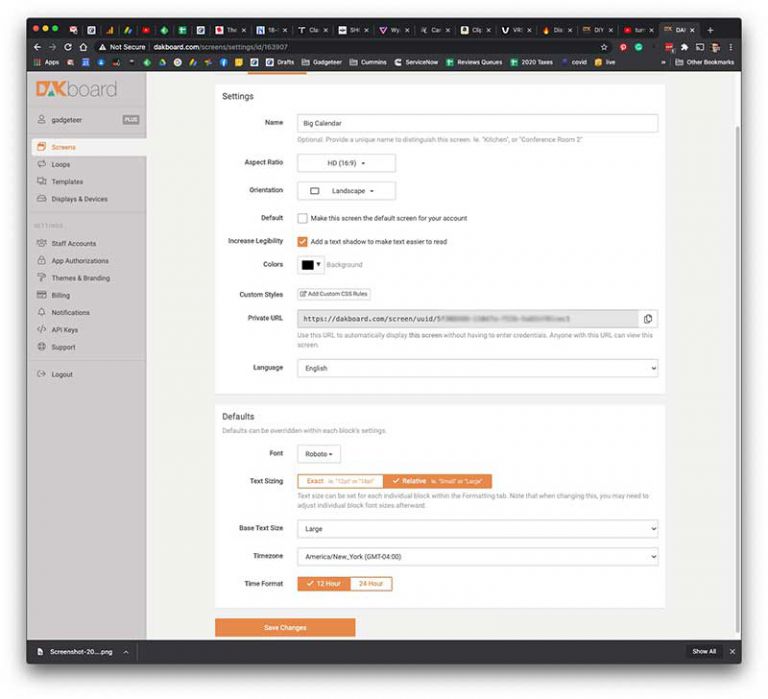Screen dimensions: 768x699
Task: Click the Save Changes button
Action: tap(285, 628)
